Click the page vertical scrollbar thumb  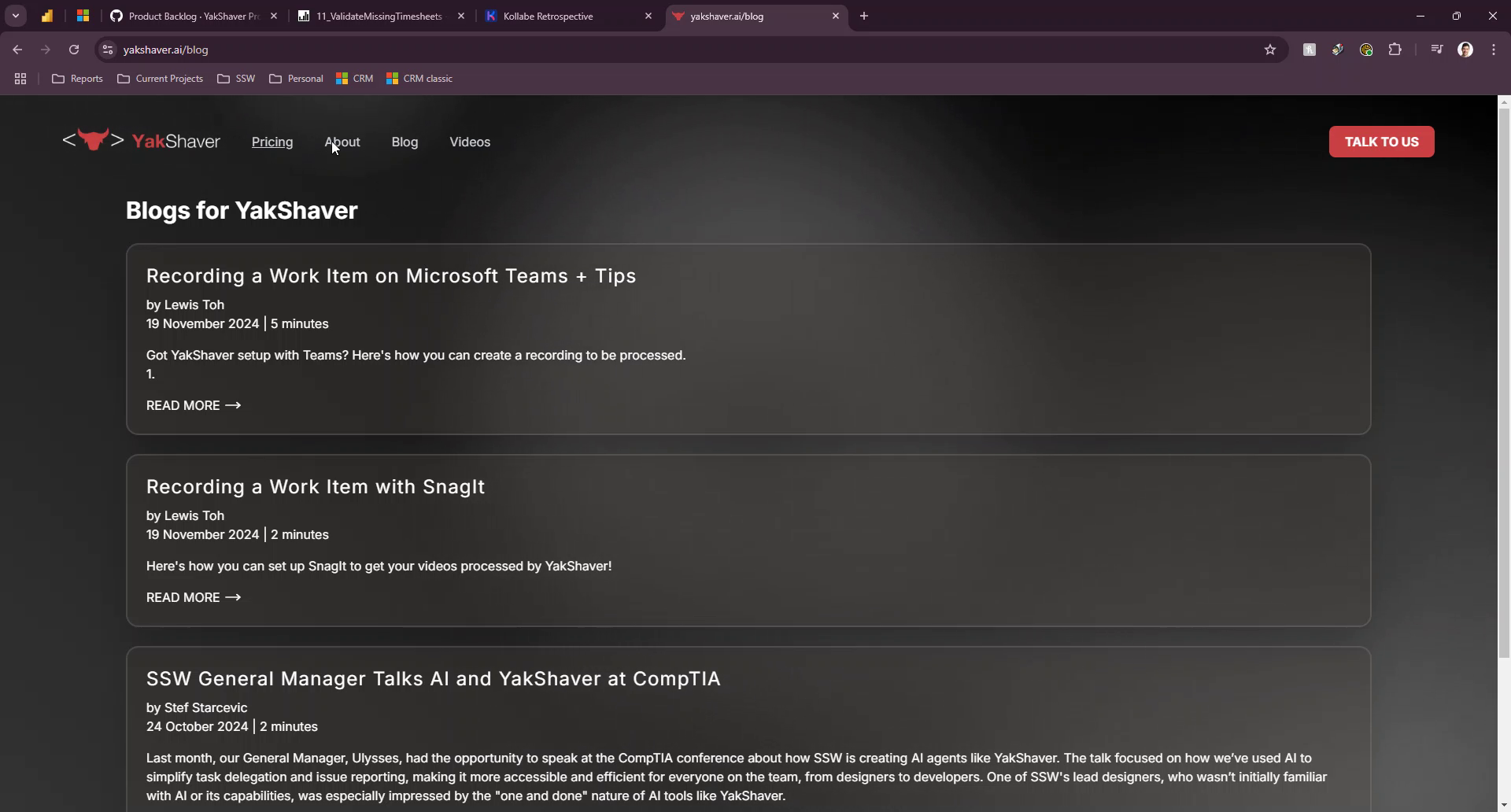pyautogui.click(x=1504, y=383)
